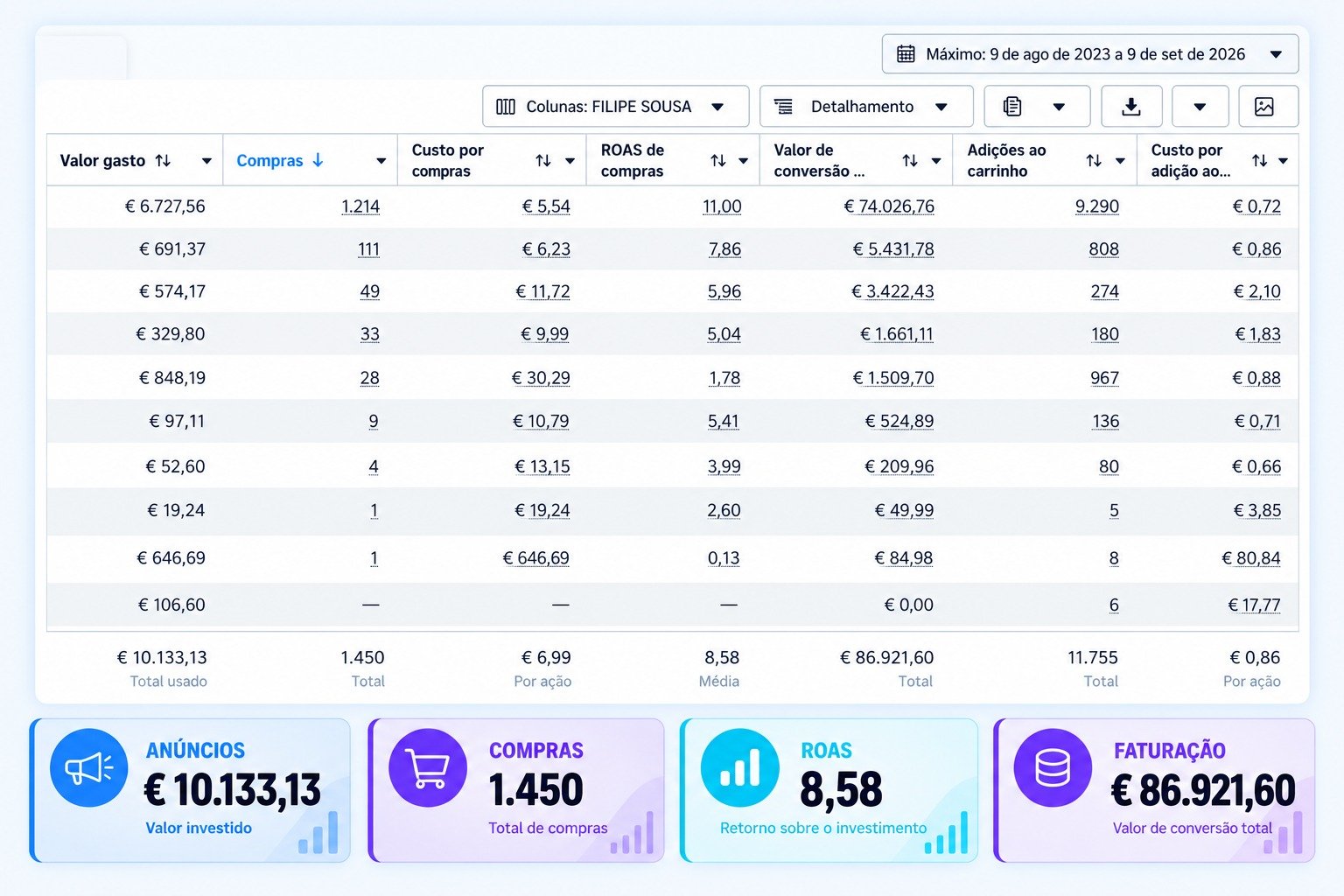Click the Valor de conversão total card label

pos(1193,828)
